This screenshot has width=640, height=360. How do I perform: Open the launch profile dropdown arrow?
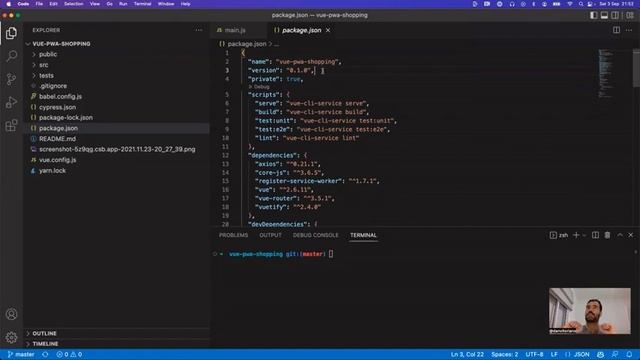click(584, 235)
